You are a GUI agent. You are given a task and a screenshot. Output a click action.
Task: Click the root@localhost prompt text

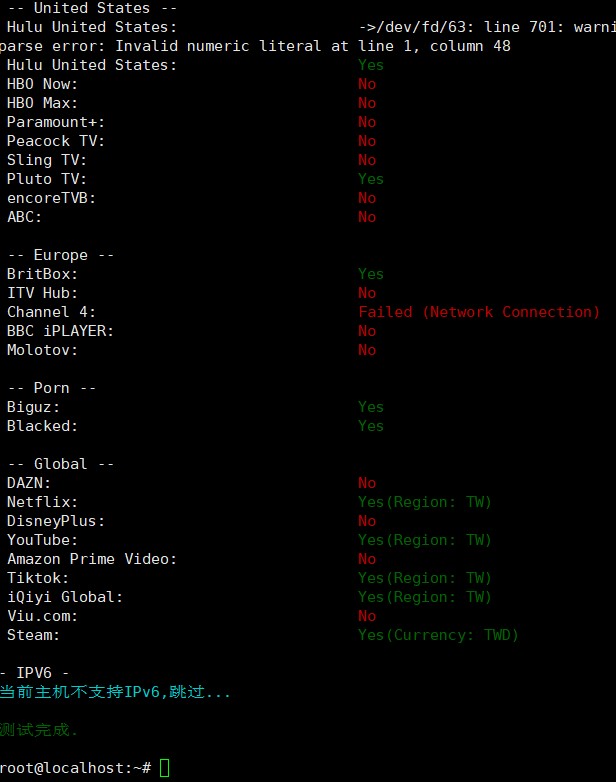(x=76, y=768)
